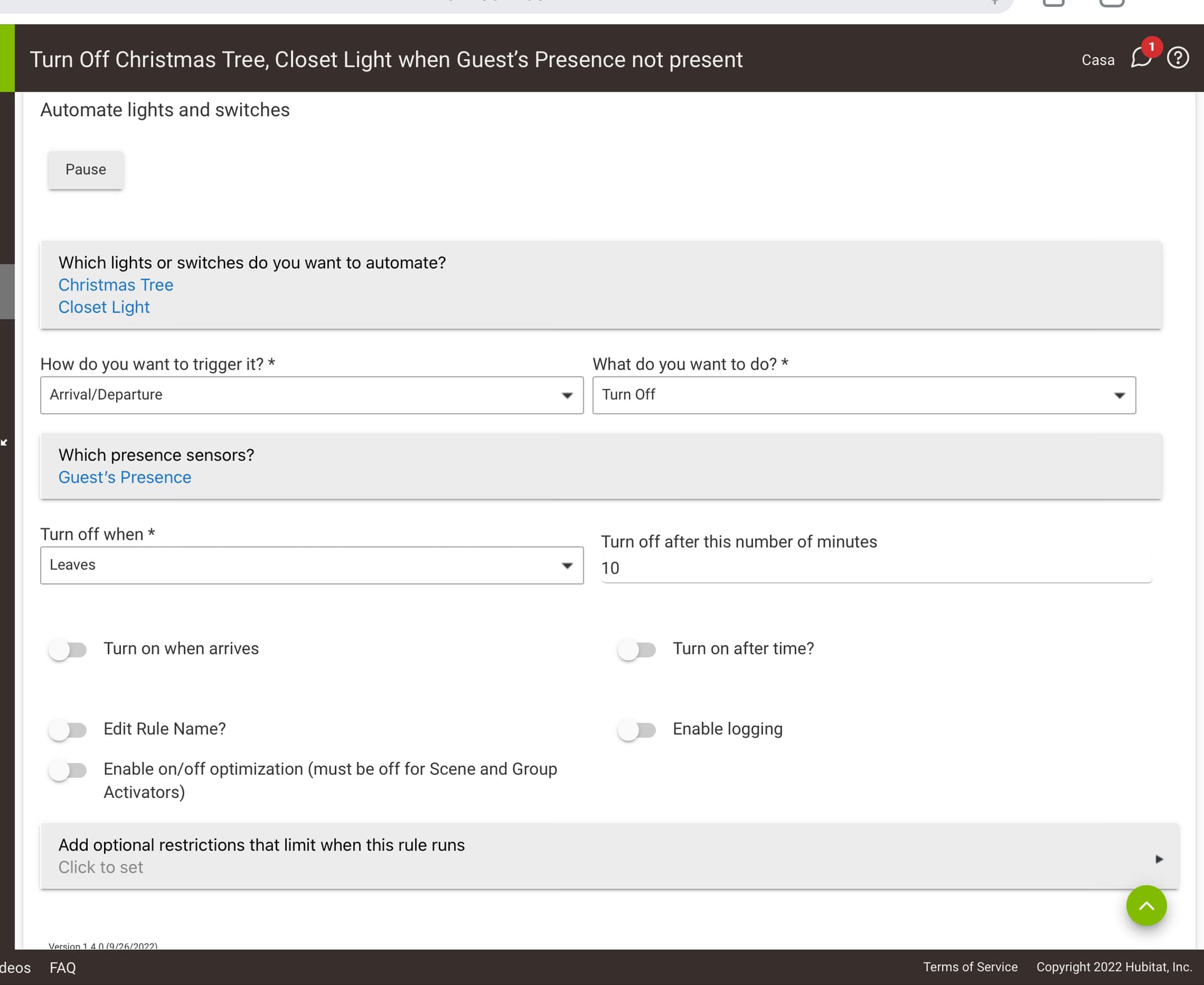Open the Arrival/Departure trigger dropdown

[567, 395]
